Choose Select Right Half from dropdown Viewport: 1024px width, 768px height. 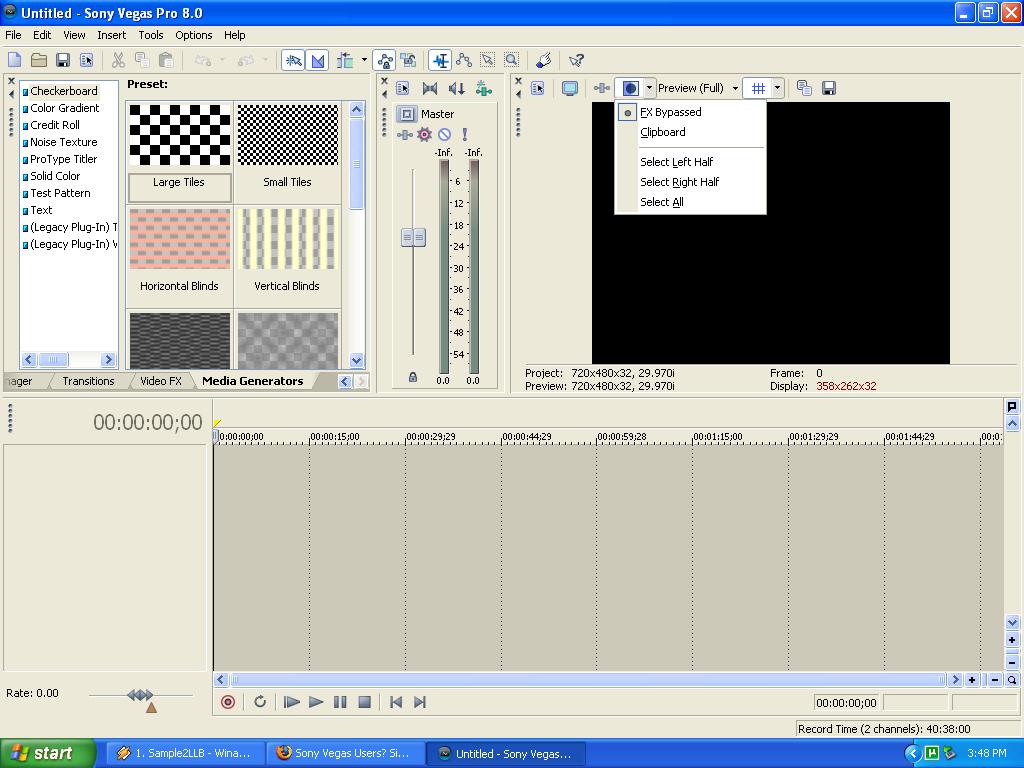pos(679,182)
